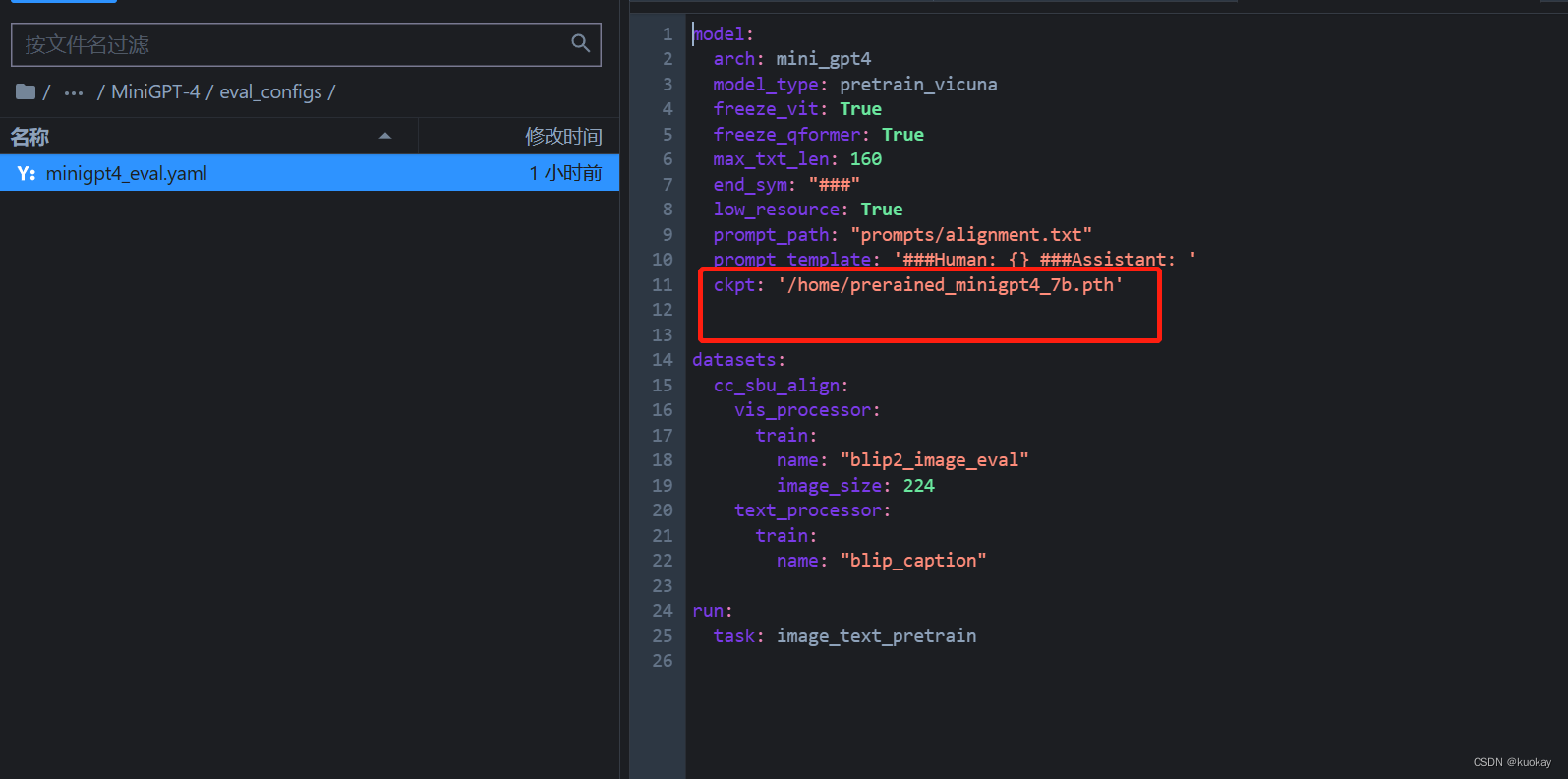Toggle sort direction arrow in name column
Screen dimensions: 1568x779
pos(385,136)
